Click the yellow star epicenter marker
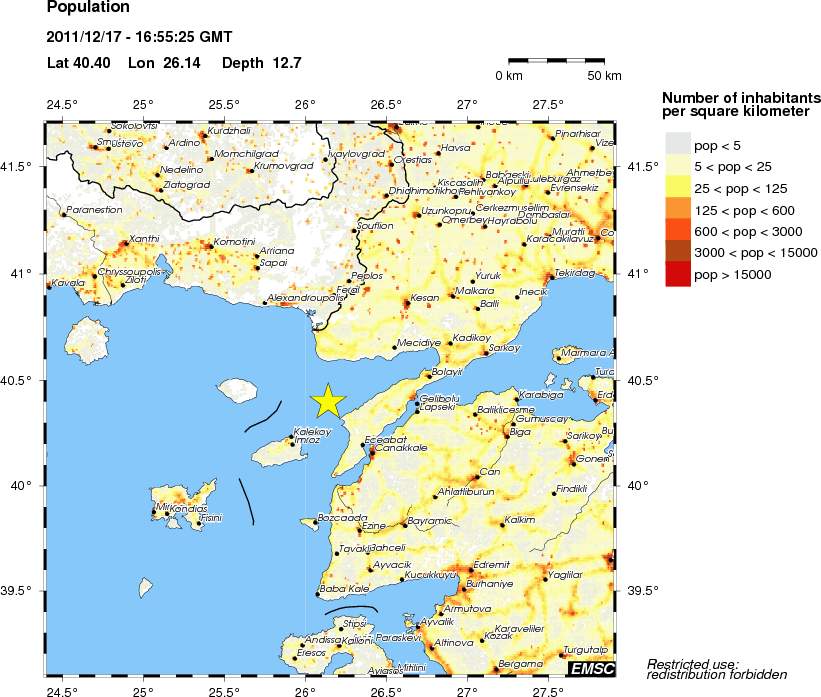The image size is (821, 697). tap(328, 400)
